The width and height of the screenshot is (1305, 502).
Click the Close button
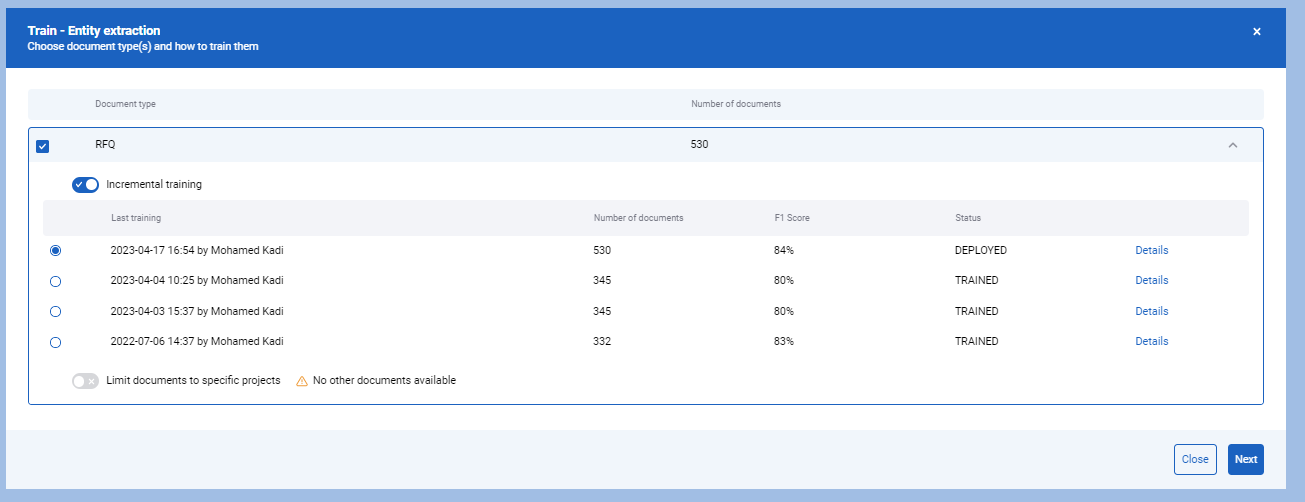[1195, 459]
